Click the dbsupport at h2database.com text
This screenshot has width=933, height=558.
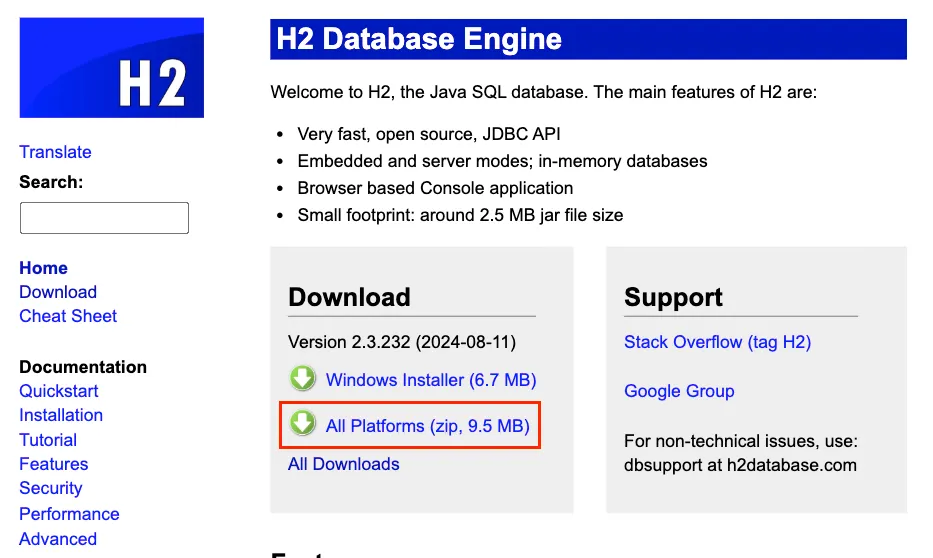pos(740,465)
